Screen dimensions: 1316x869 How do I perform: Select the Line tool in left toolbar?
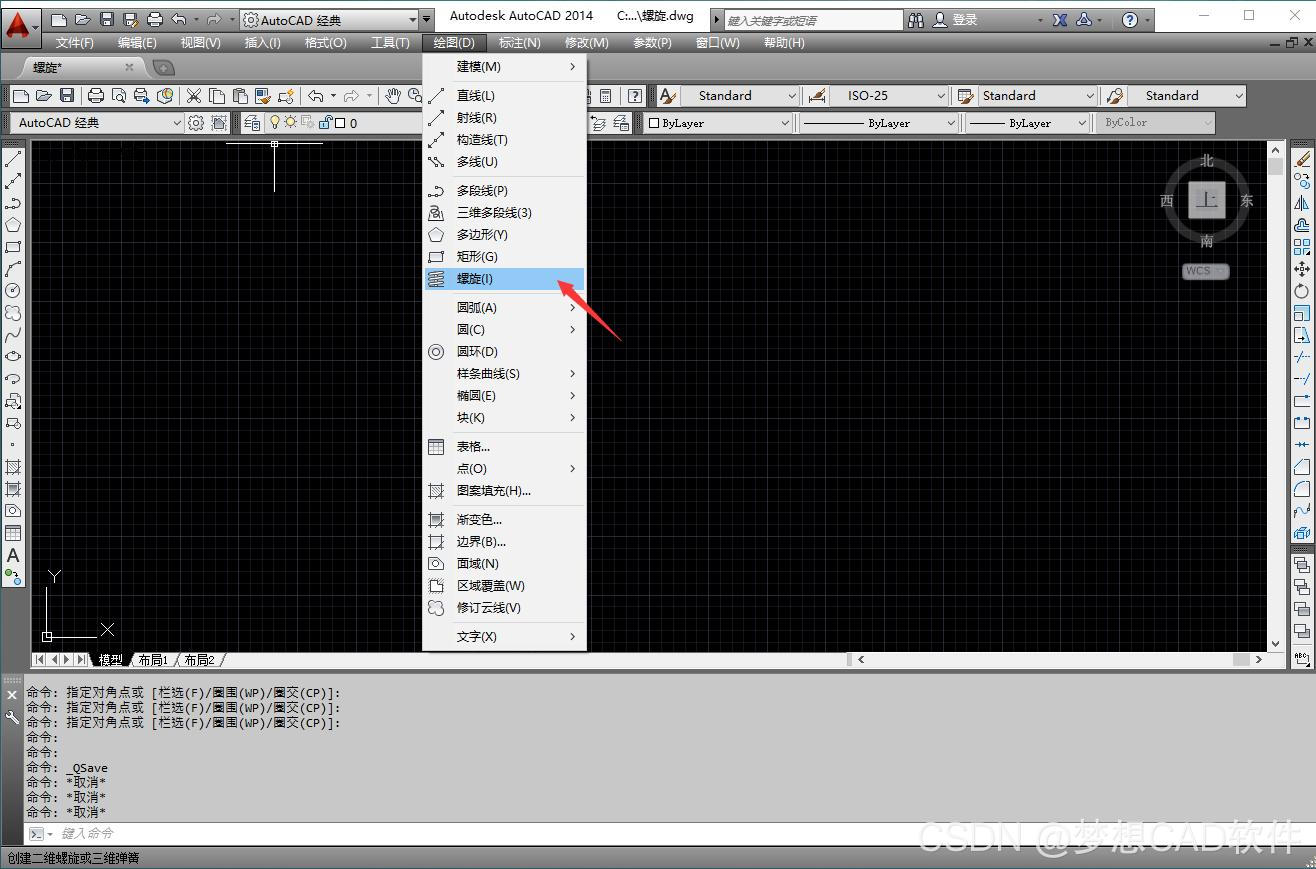13,159
